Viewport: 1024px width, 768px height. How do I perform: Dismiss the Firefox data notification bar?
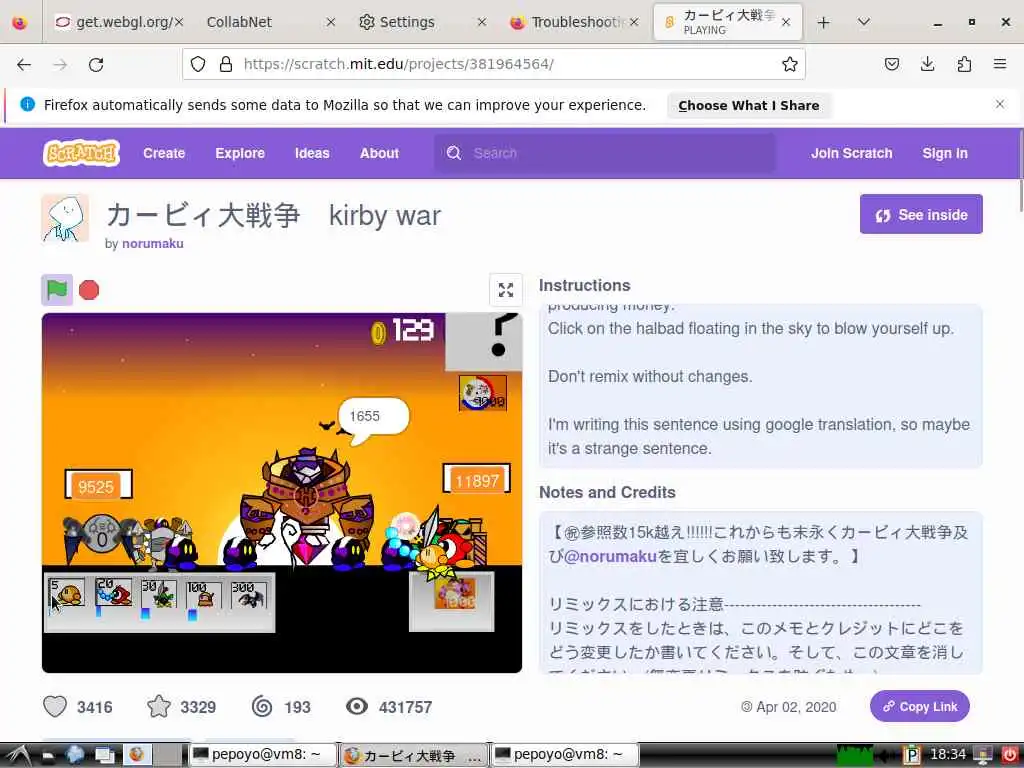pos(1000,104)
